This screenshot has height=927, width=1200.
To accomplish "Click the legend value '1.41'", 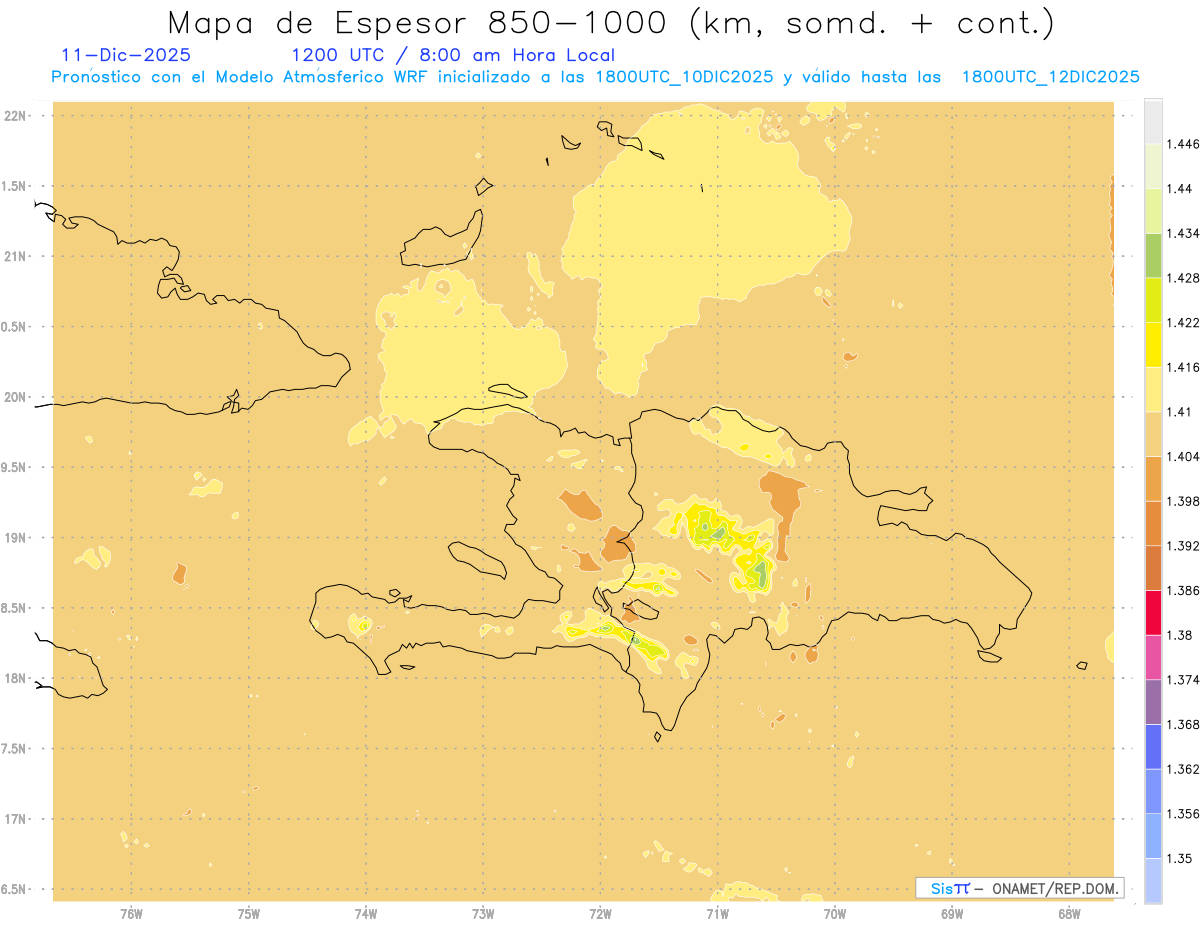I will [x=1180, y=412].
